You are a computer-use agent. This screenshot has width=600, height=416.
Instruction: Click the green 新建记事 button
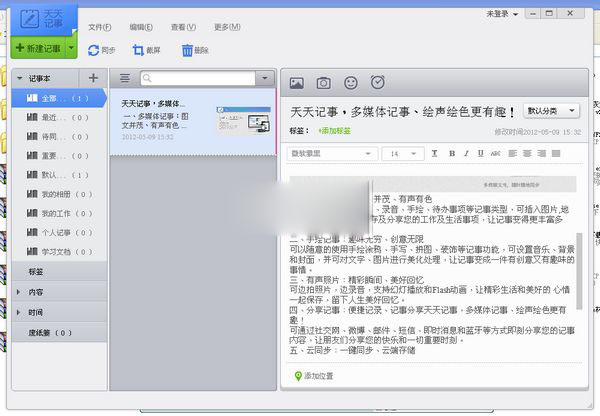click(x=38, y=48)
